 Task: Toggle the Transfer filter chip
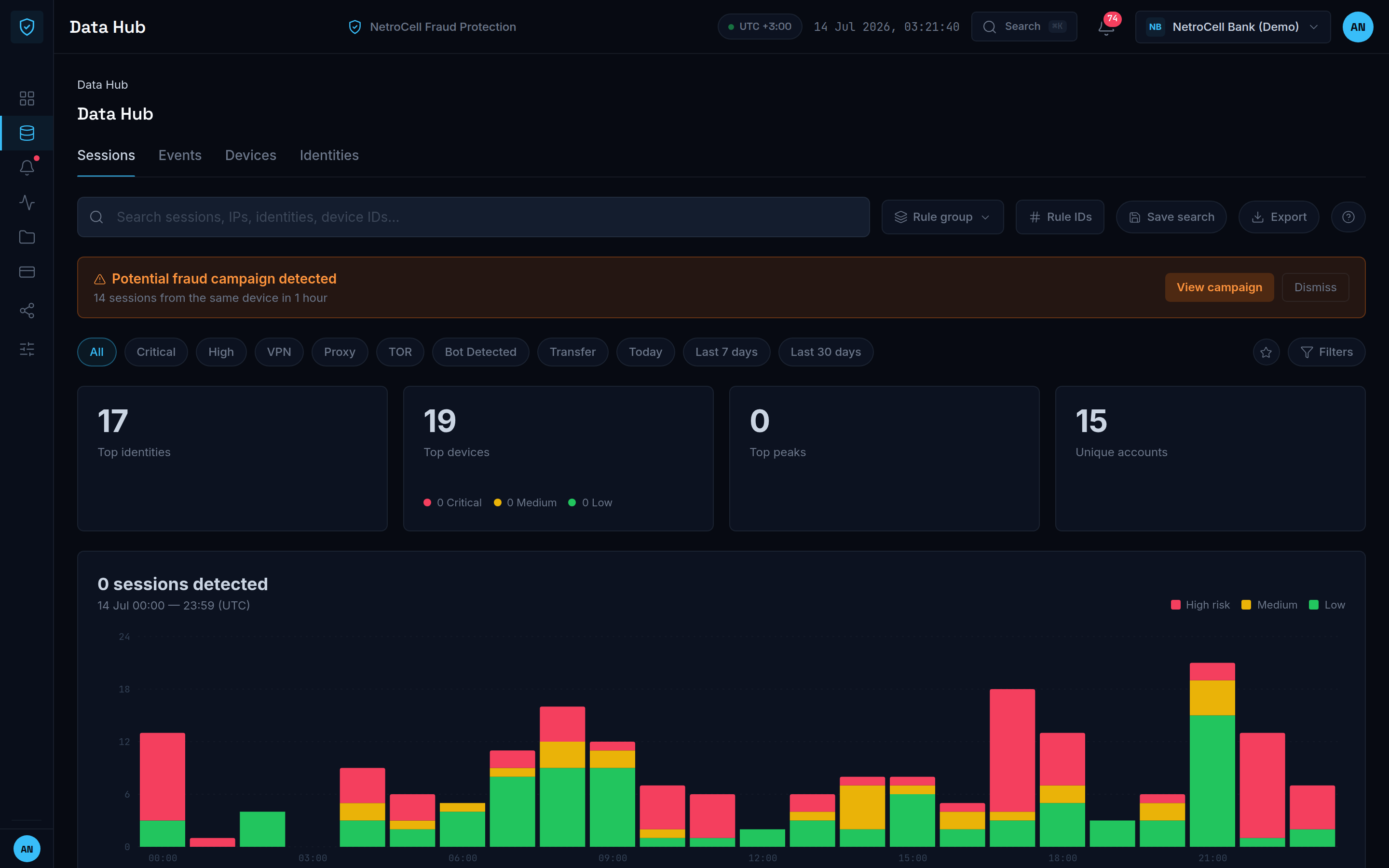point(572,352)
